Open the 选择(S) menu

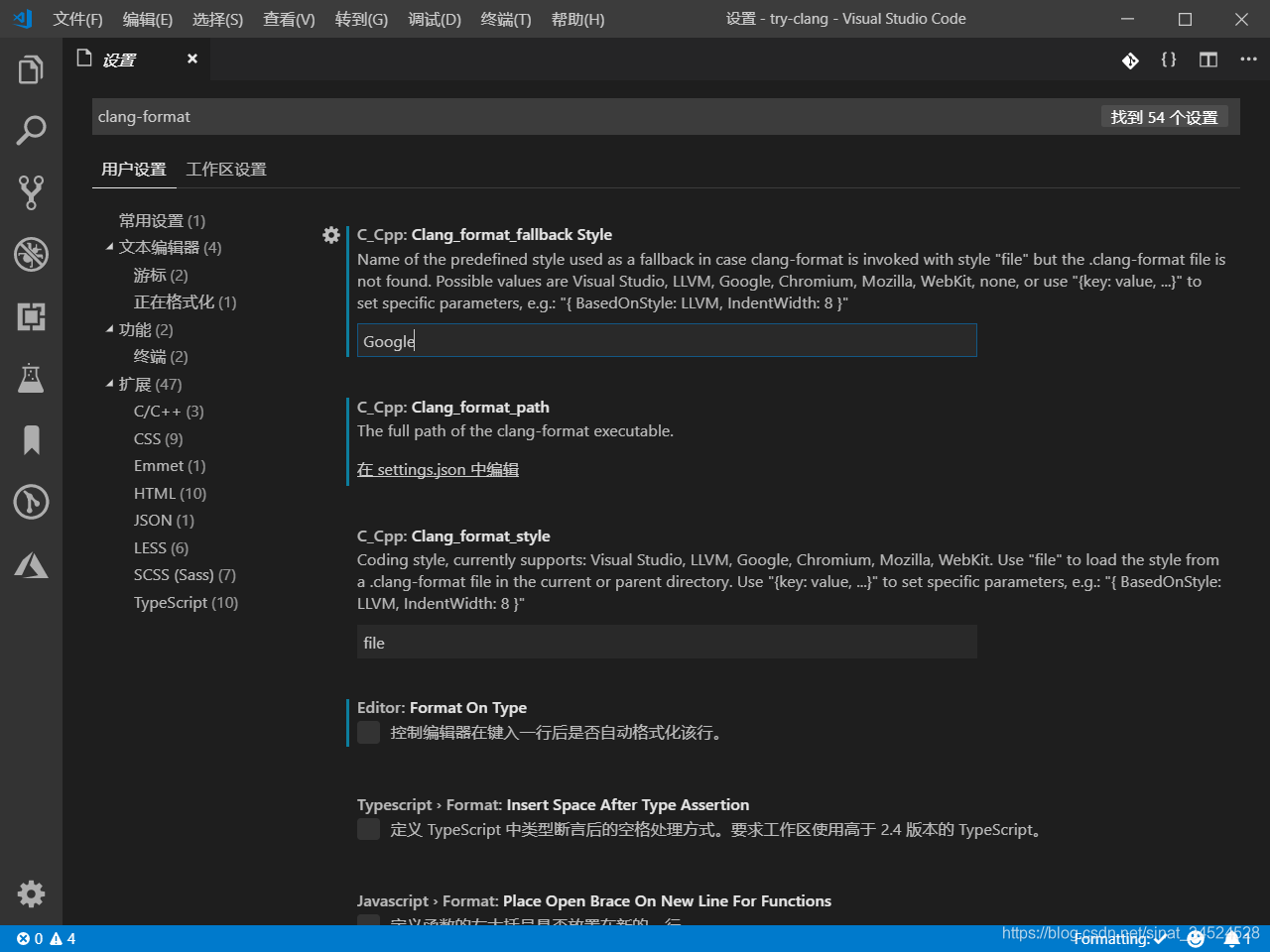tap(217, 19)
